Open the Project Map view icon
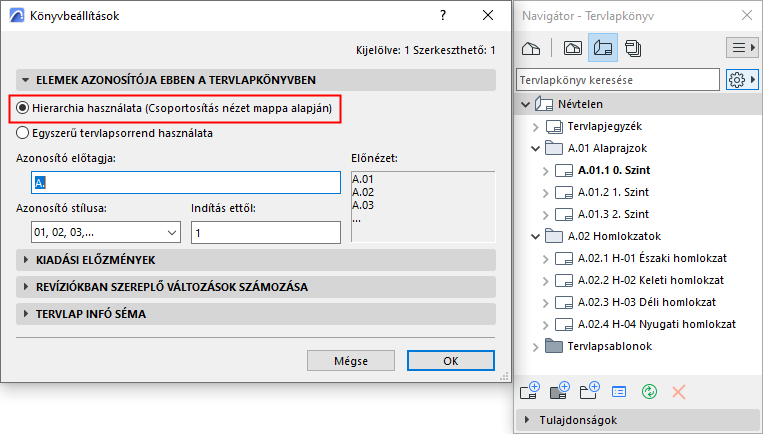763x434 pixels. (533, 48)
